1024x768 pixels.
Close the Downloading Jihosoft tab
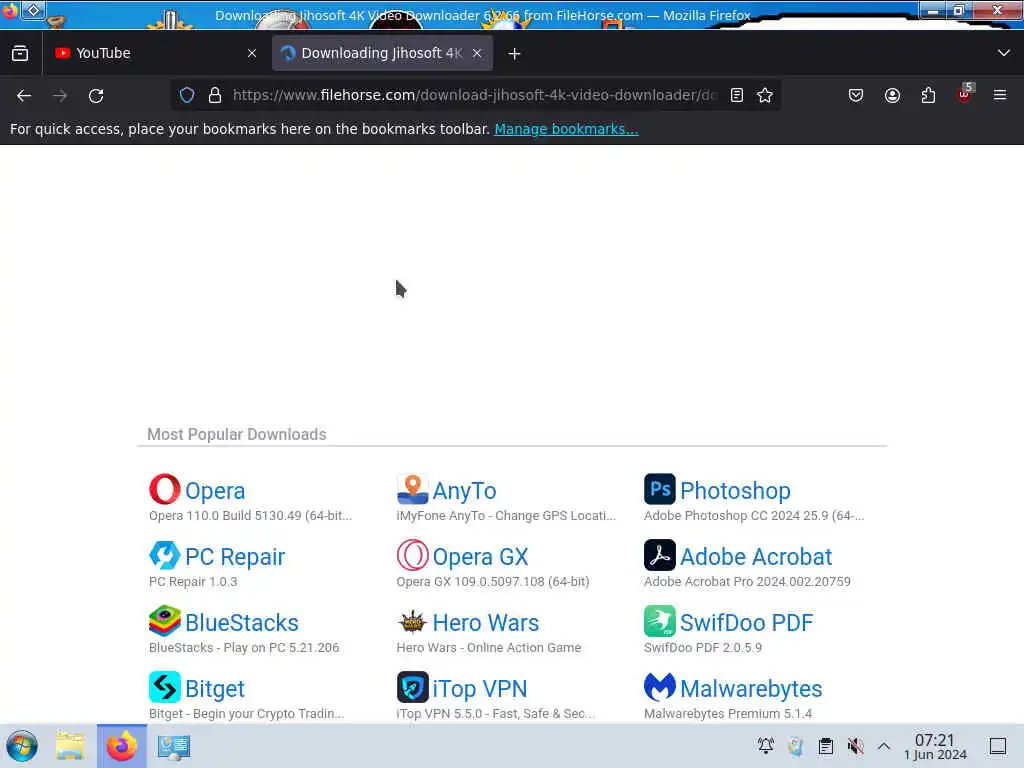(477, 54)
